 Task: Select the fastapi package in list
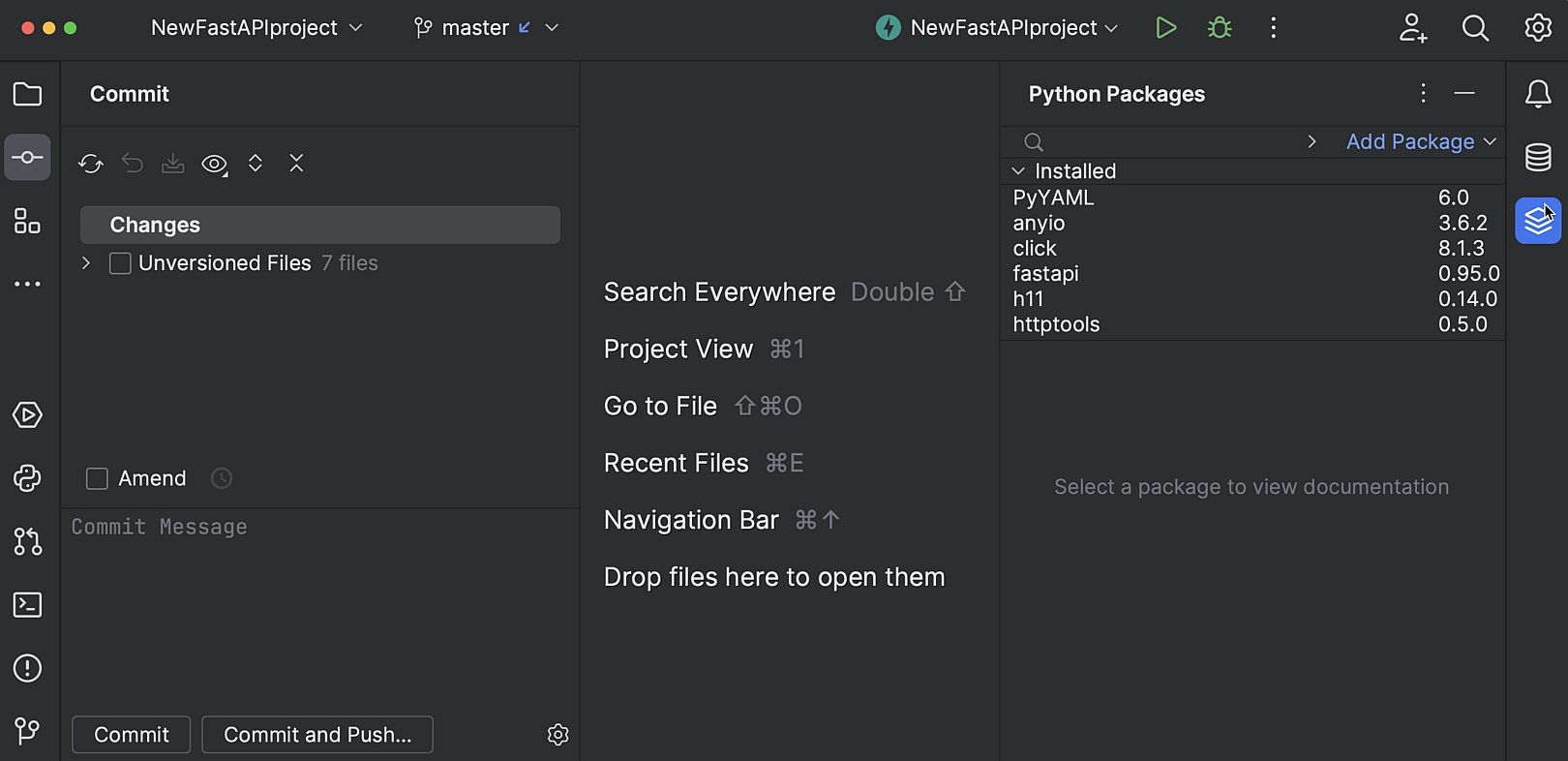(1045, 274)
